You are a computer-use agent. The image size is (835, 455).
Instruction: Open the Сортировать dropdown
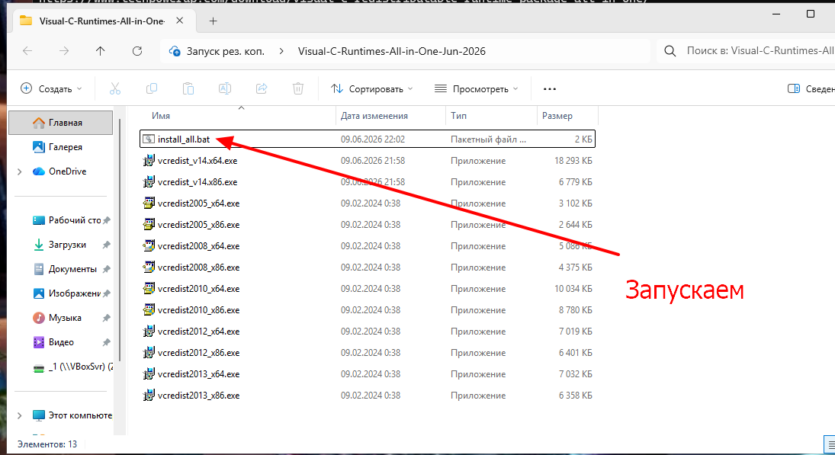point(372,89)
